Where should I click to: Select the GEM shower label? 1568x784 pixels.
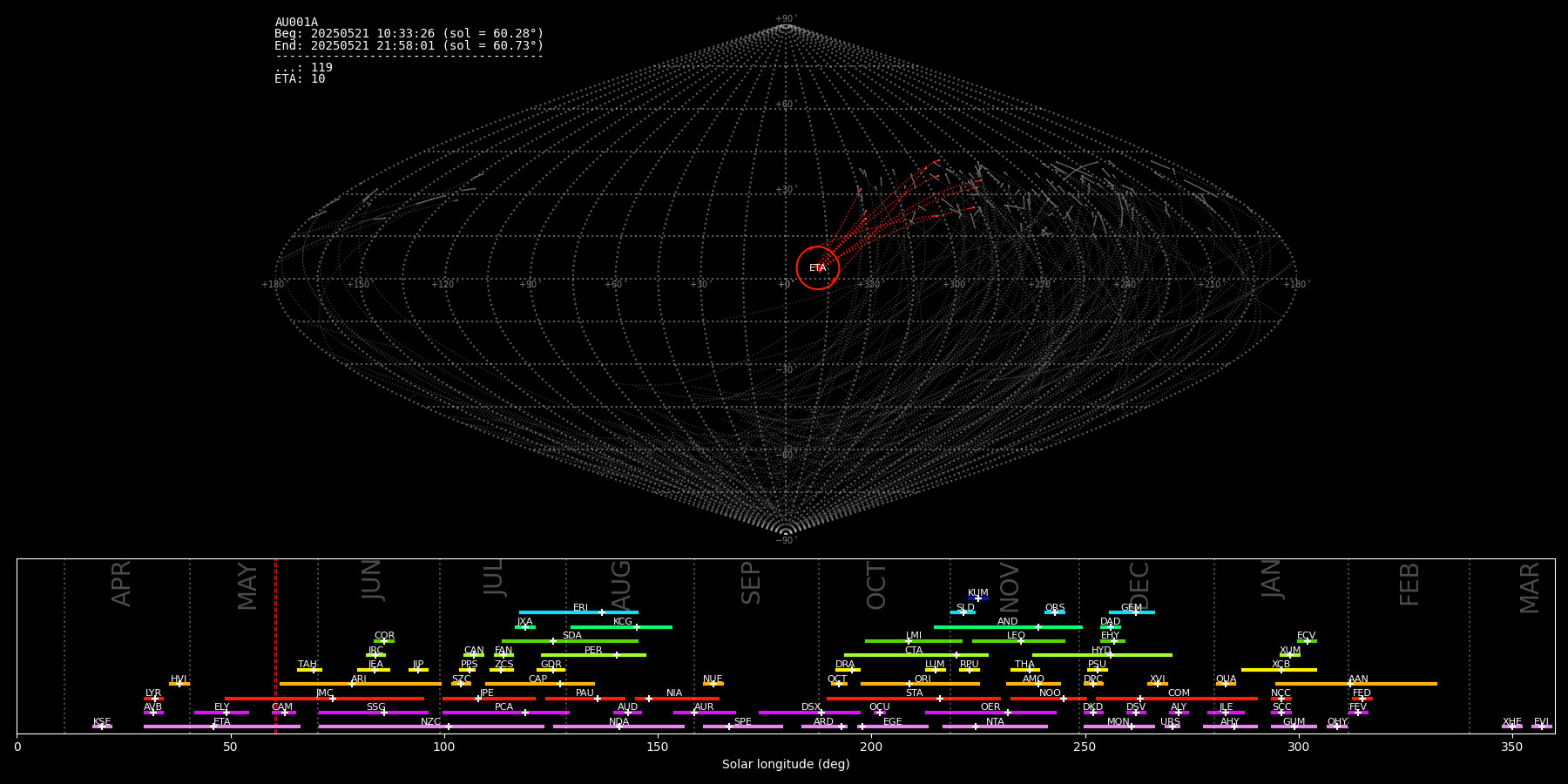(x=1132, y=608)
